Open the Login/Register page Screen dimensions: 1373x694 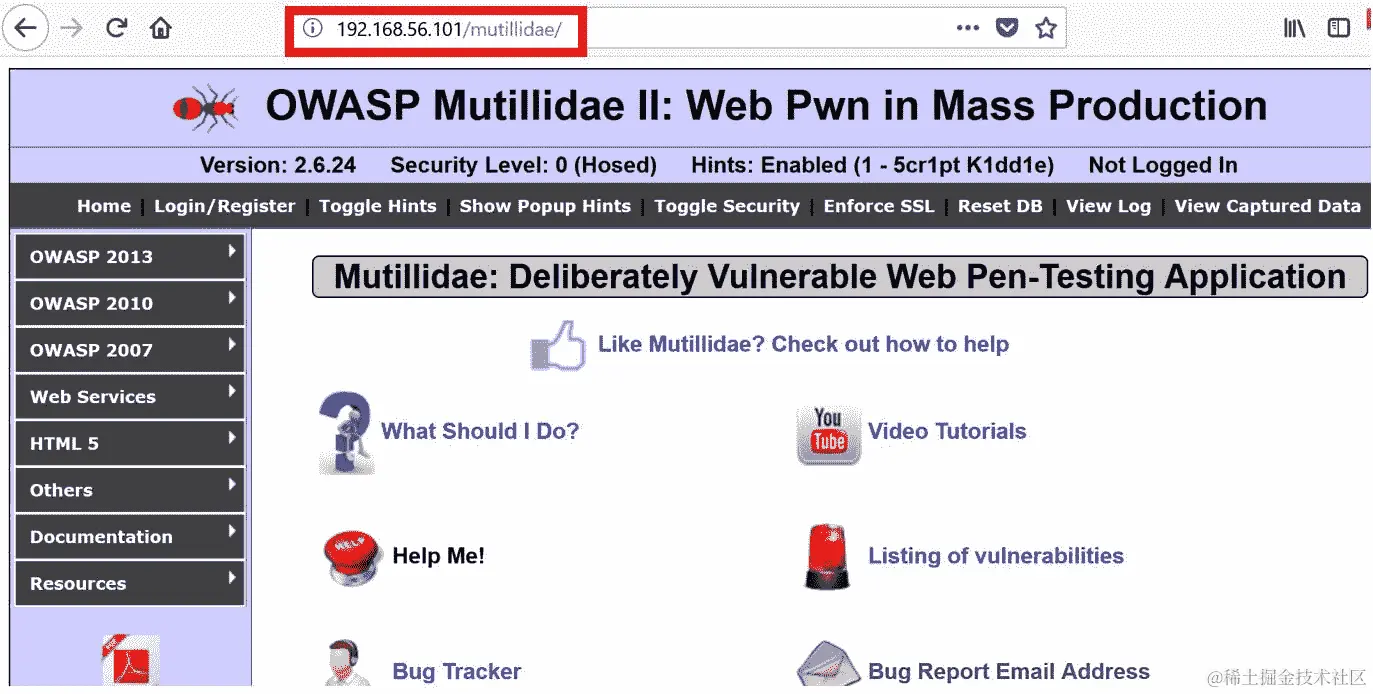tap(225, 206)
